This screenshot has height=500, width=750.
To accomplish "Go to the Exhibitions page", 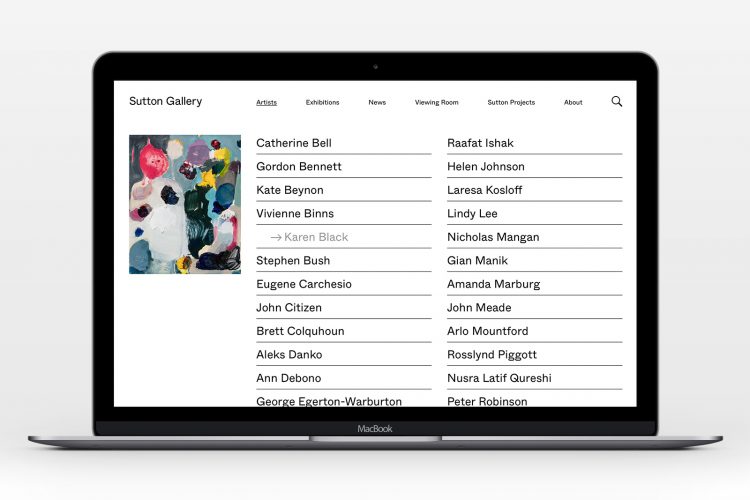I will pos(322,102).
